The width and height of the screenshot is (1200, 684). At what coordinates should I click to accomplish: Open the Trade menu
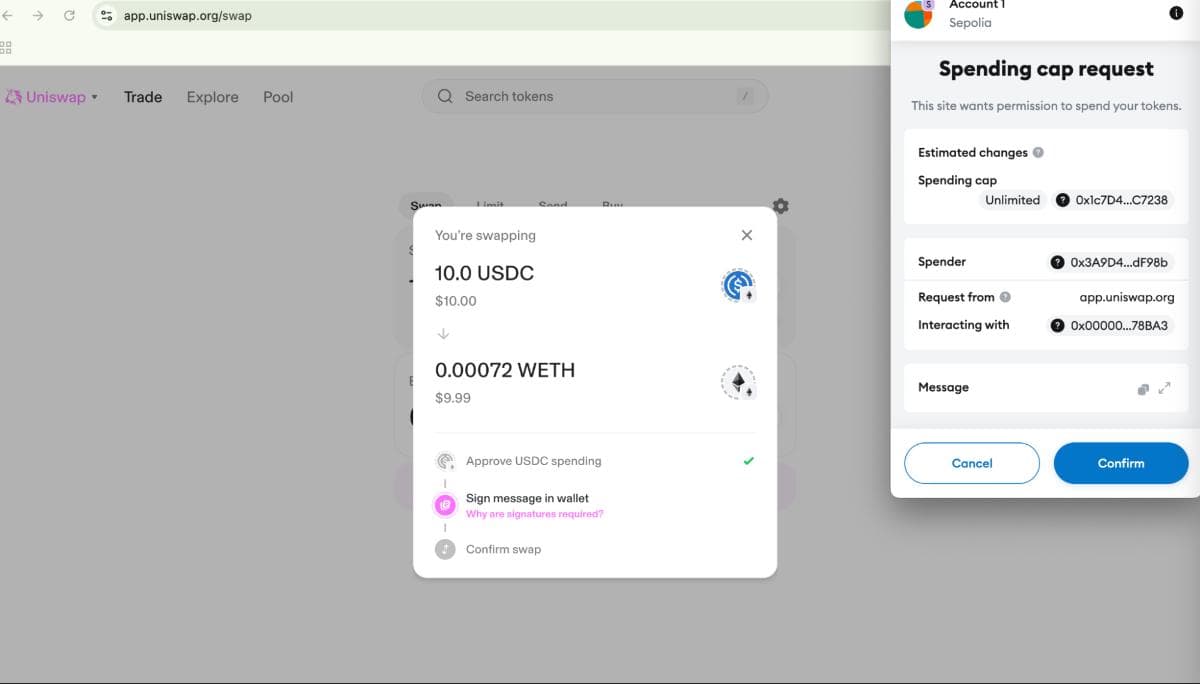pyautogui.click(x=143, y=97)
